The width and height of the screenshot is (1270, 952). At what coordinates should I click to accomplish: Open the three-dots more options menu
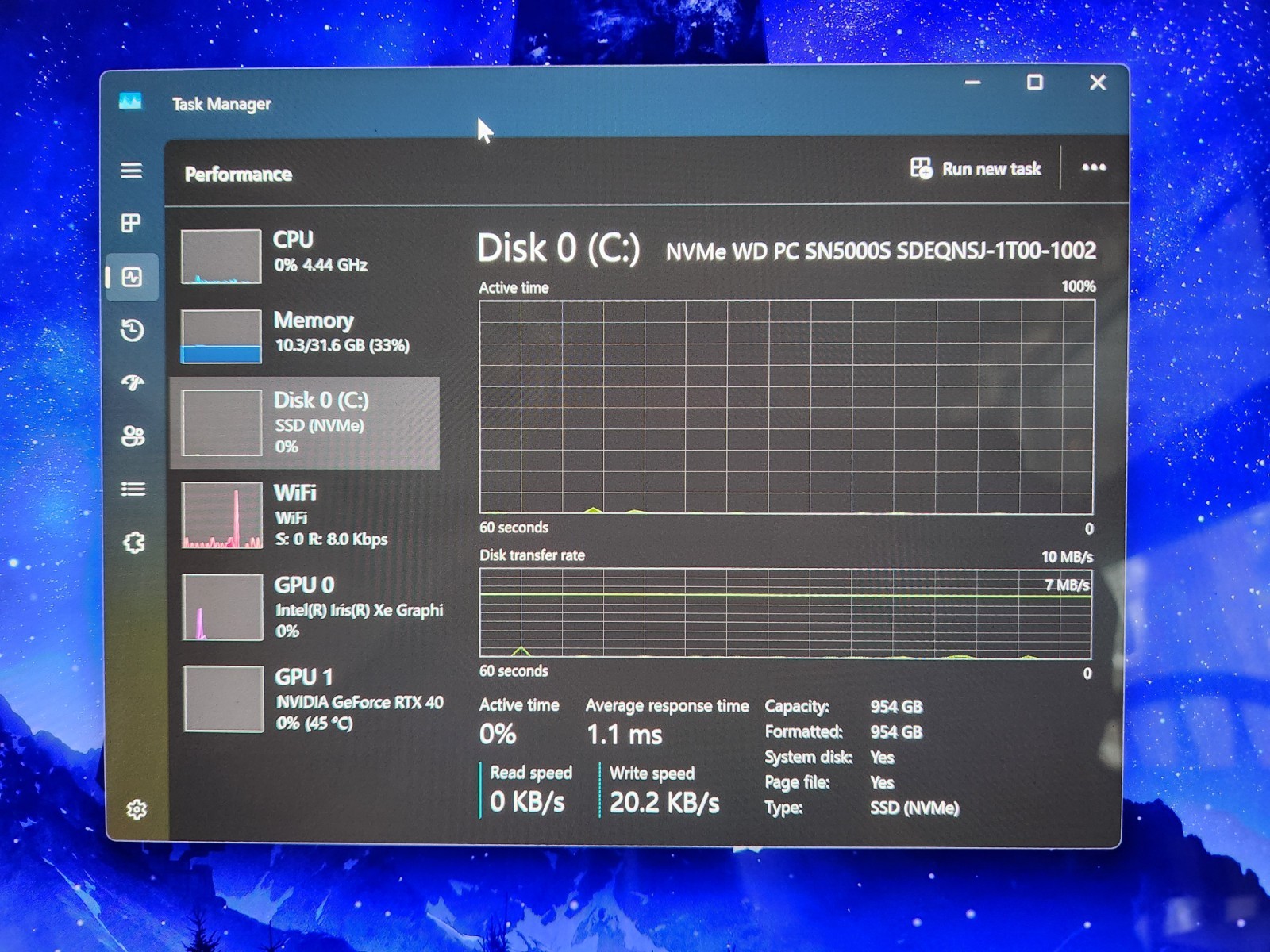1094,167
